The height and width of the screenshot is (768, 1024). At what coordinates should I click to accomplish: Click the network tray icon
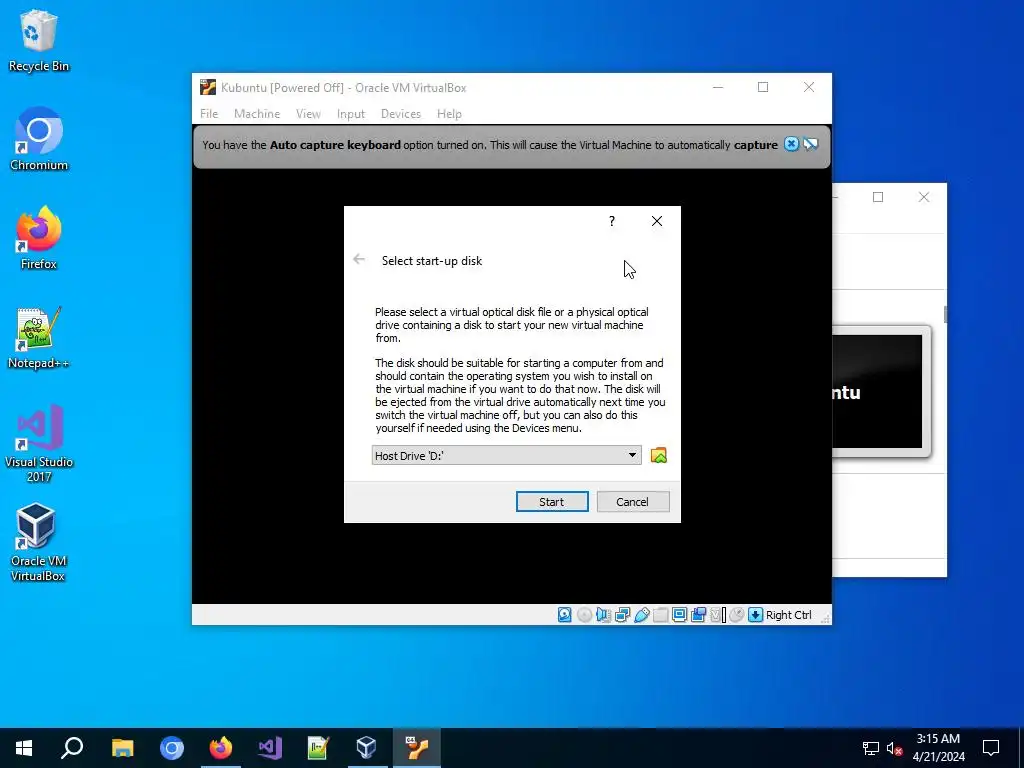[x=871, y=748]
